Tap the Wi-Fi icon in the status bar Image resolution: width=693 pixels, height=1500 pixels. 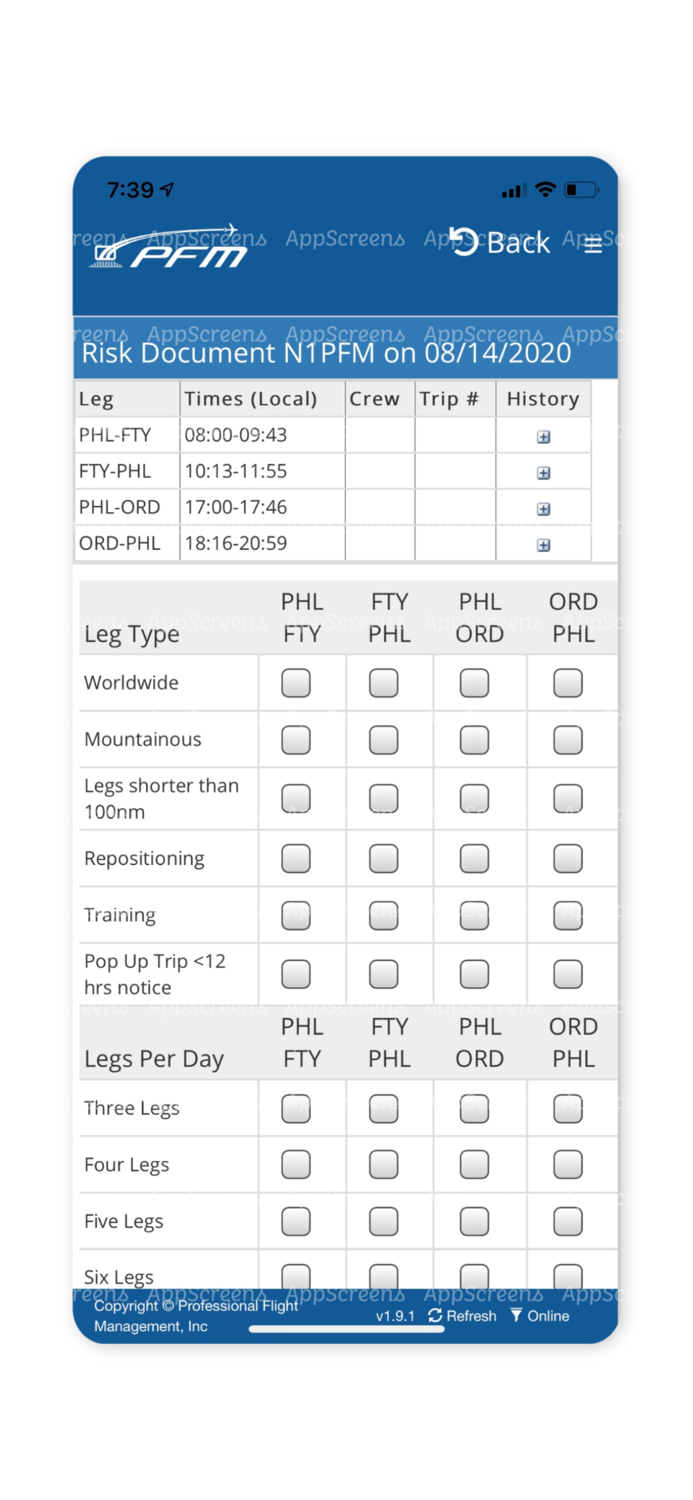544,188
